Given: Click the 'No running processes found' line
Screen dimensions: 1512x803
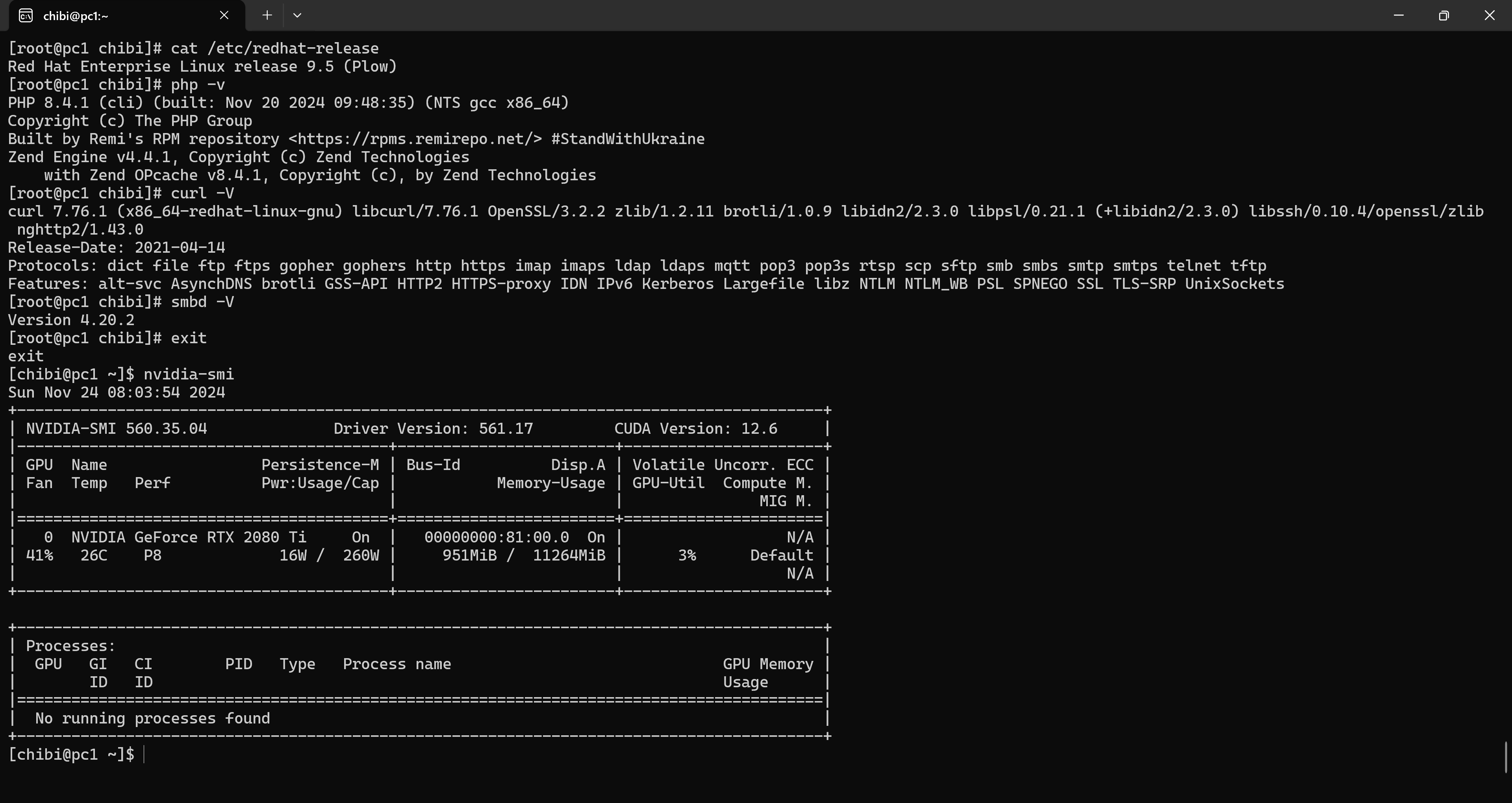Looking at the screenshot, I should [x=153, y=718].
